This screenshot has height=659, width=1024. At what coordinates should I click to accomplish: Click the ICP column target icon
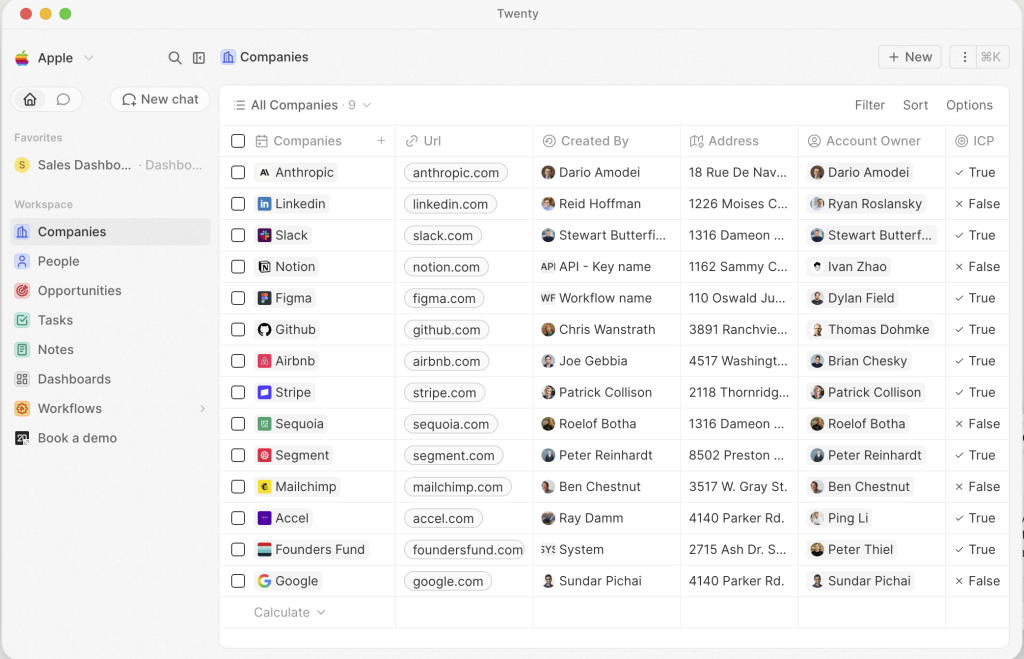click(x=961, y=141)
